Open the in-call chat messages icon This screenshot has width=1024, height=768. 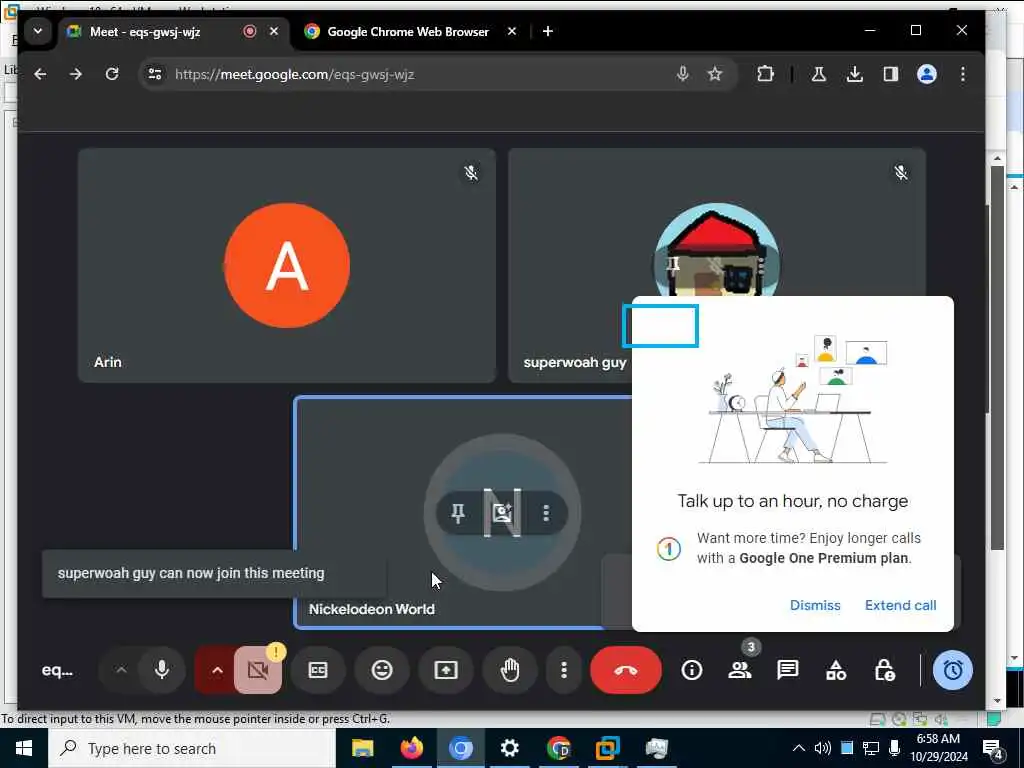point(788,670)
